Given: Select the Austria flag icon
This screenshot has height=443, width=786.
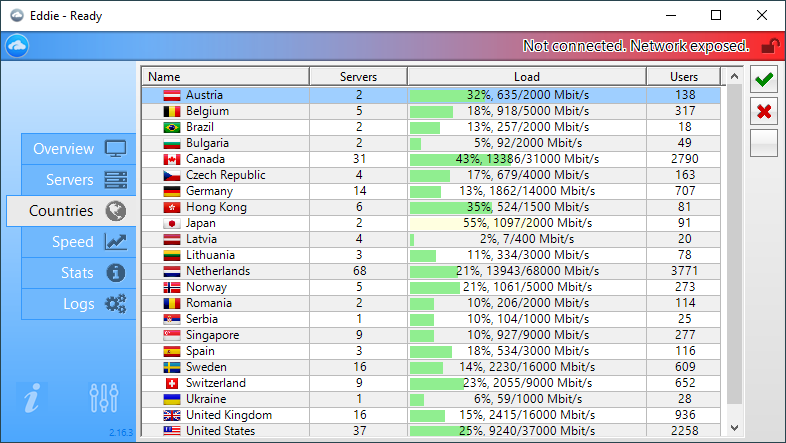Looking at the screenshot, I should click(x=171, y=95).
